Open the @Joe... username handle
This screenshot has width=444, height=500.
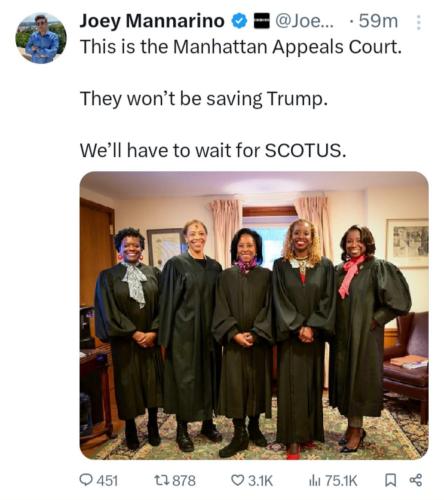(304, 21)
